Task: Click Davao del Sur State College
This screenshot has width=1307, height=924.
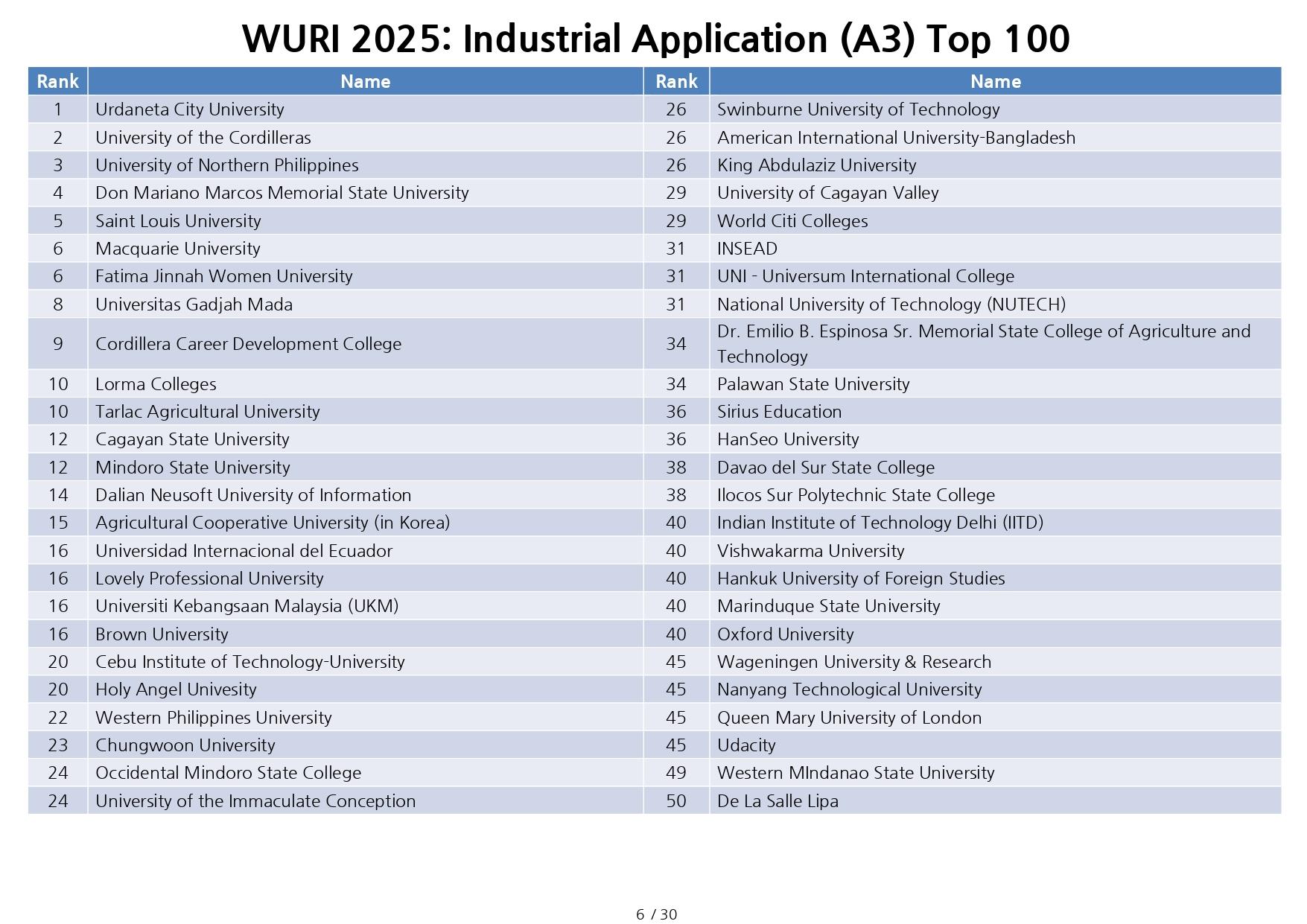Action: pyautogui.click(x=826, y=468)
